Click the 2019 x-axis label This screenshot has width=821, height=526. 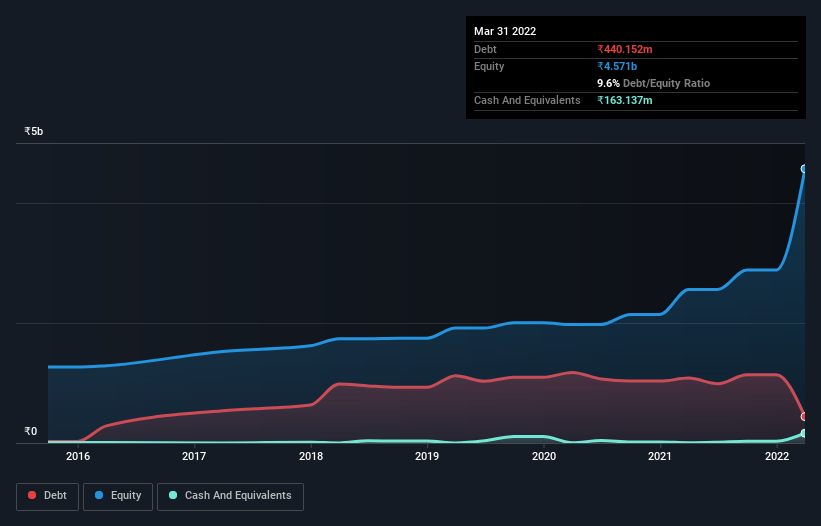(x=427, y=456)
